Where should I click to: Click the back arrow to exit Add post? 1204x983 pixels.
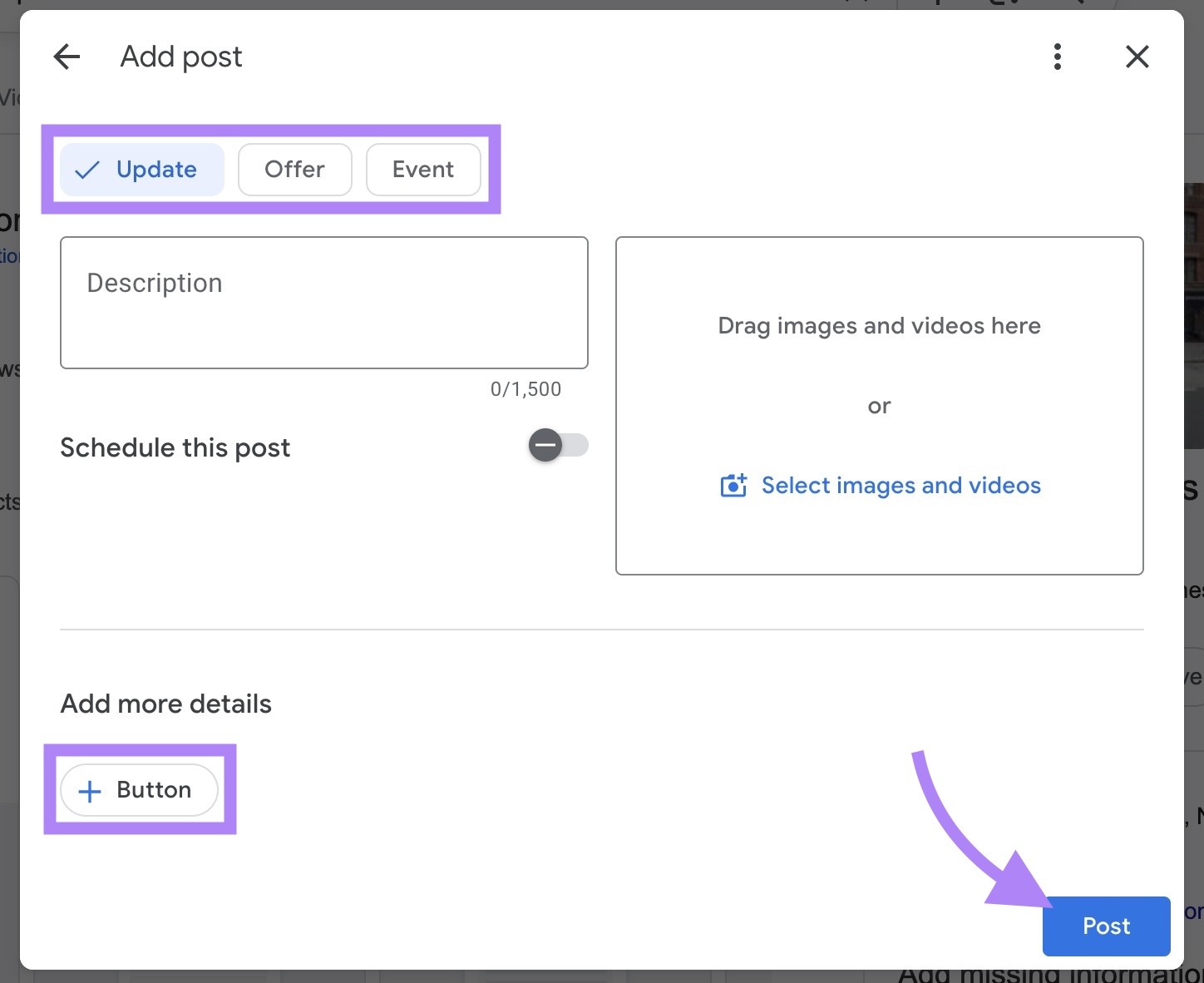(x=67, y=57)
